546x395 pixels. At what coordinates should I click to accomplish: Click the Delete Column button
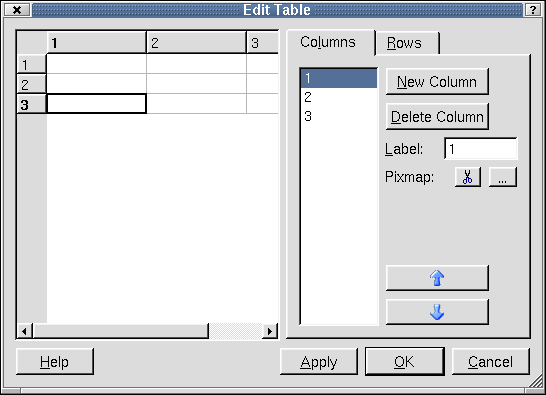point(437,117)
